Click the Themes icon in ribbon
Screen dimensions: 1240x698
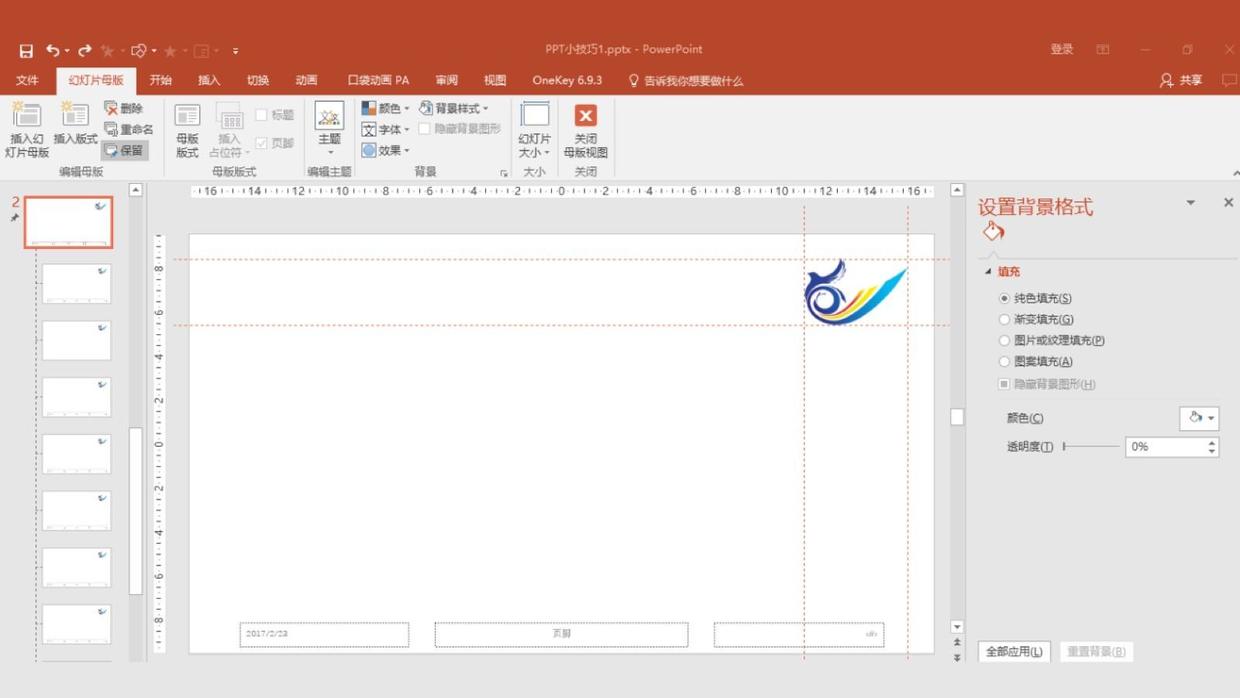pos(329,125)
